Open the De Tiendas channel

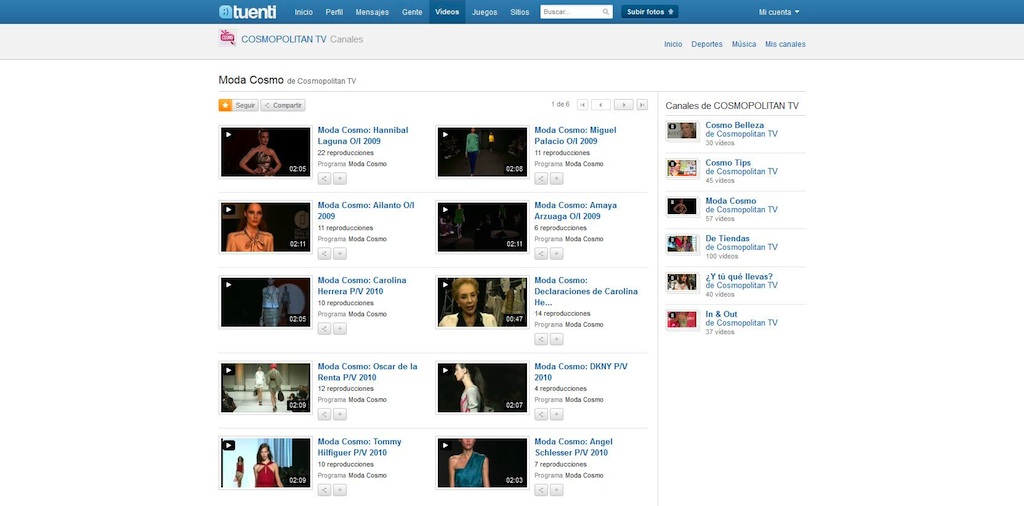click(728, 239)
